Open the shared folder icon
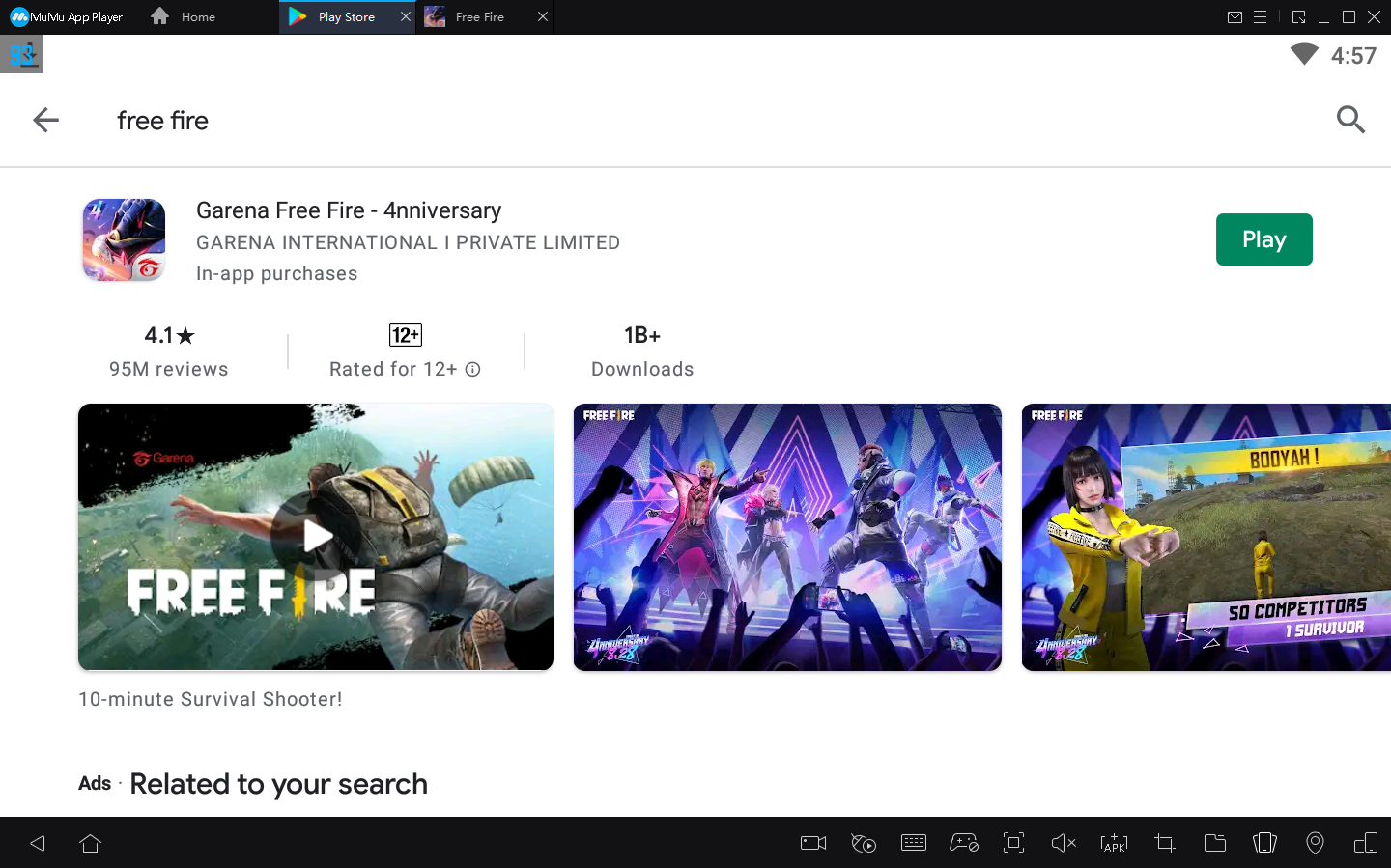Image resolution: width=1391 pixels, height=868 pixels. click(1214, 843)
